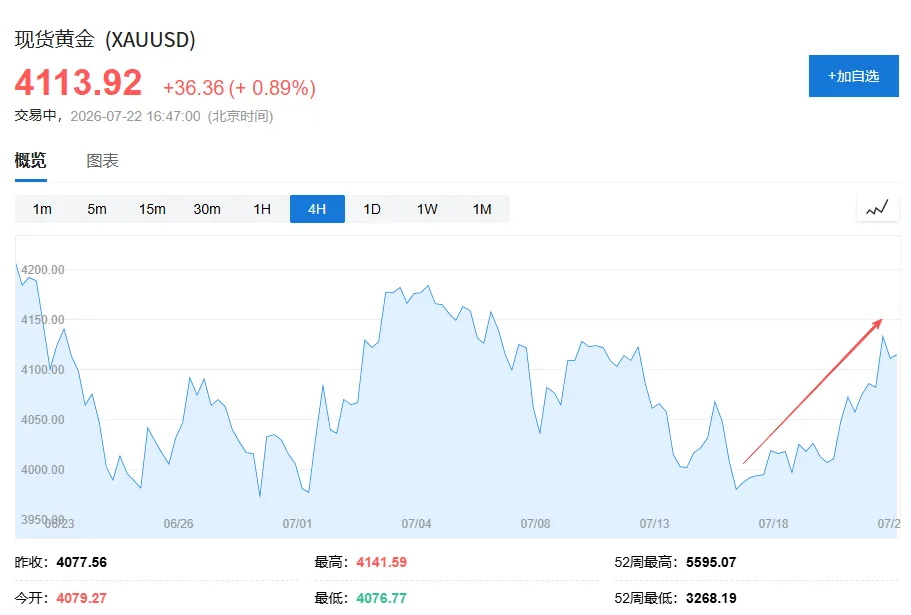This screenshot has height=615, width=911.
Task: Click the timestamp 2026-07-22 16:47:00
Action: pyautogui.click(x=135, y=116)
